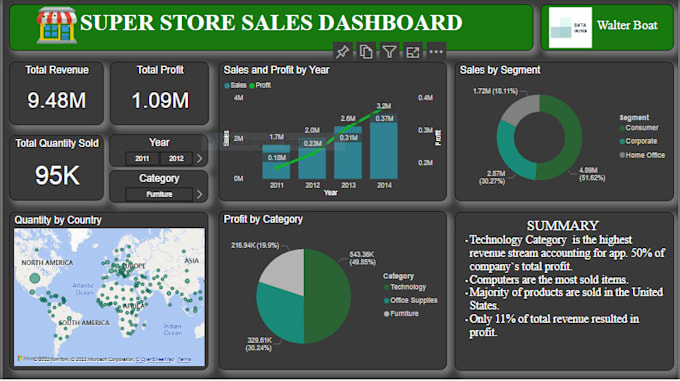Select Furniture in Category slicer
The image size is (680, 381).
click(159, 194)
